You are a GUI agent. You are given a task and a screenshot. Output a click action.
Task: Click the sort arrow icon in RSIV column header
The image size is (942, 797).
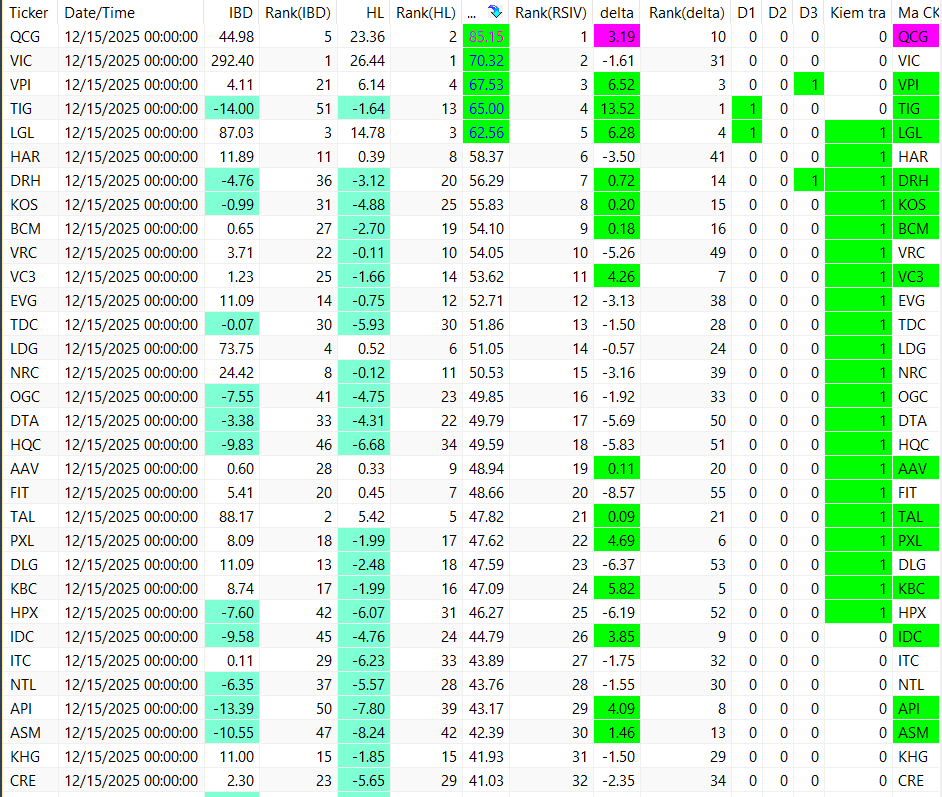pos(495,12)
